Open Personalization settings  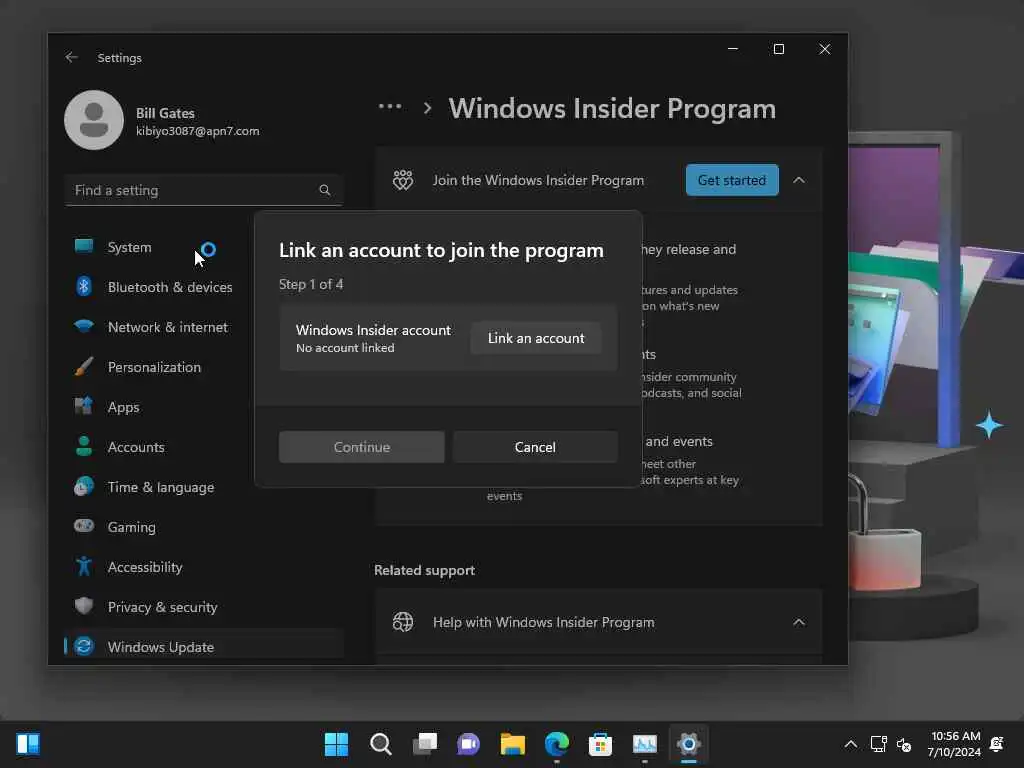pyautogui.click(x=203, y=367)
